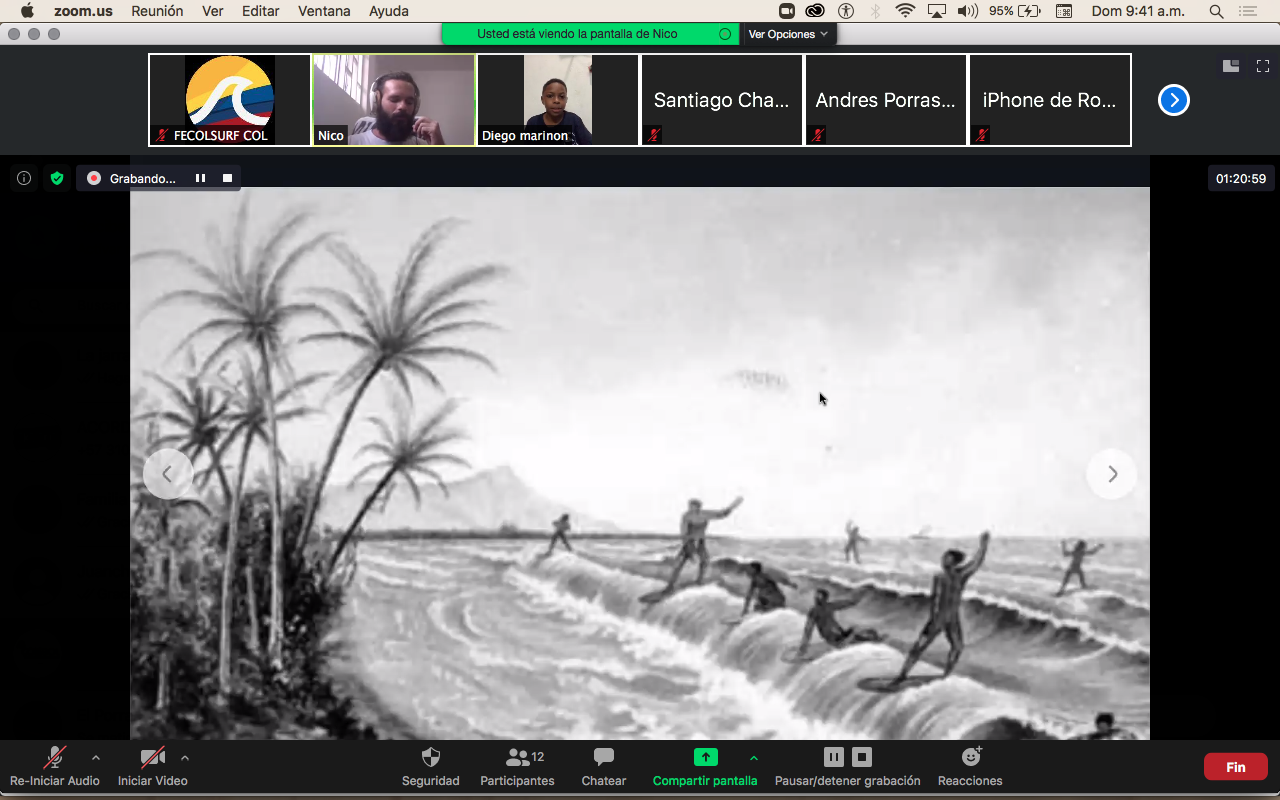Expand screen sharing options chevron
This screenshot has width=1280, height=800.
click(754, 758)
